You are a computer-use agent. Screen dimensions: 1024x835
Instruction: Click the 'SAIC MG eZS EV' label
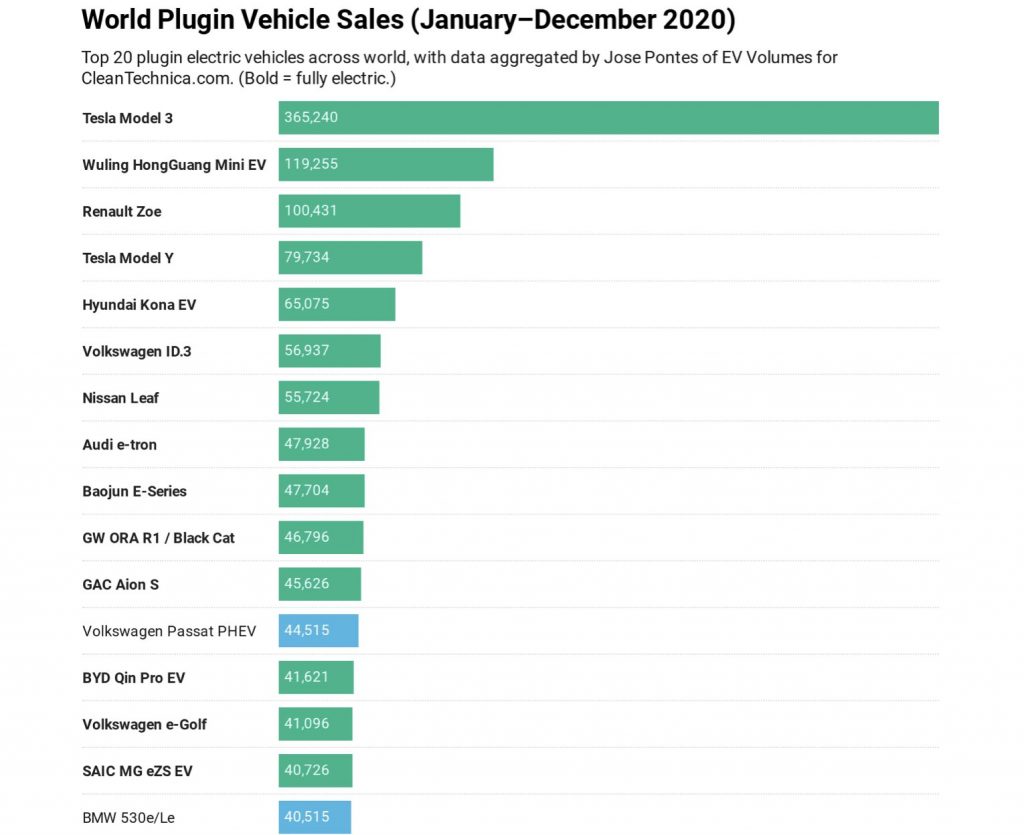pyautogui.click(x=137, y=772)
